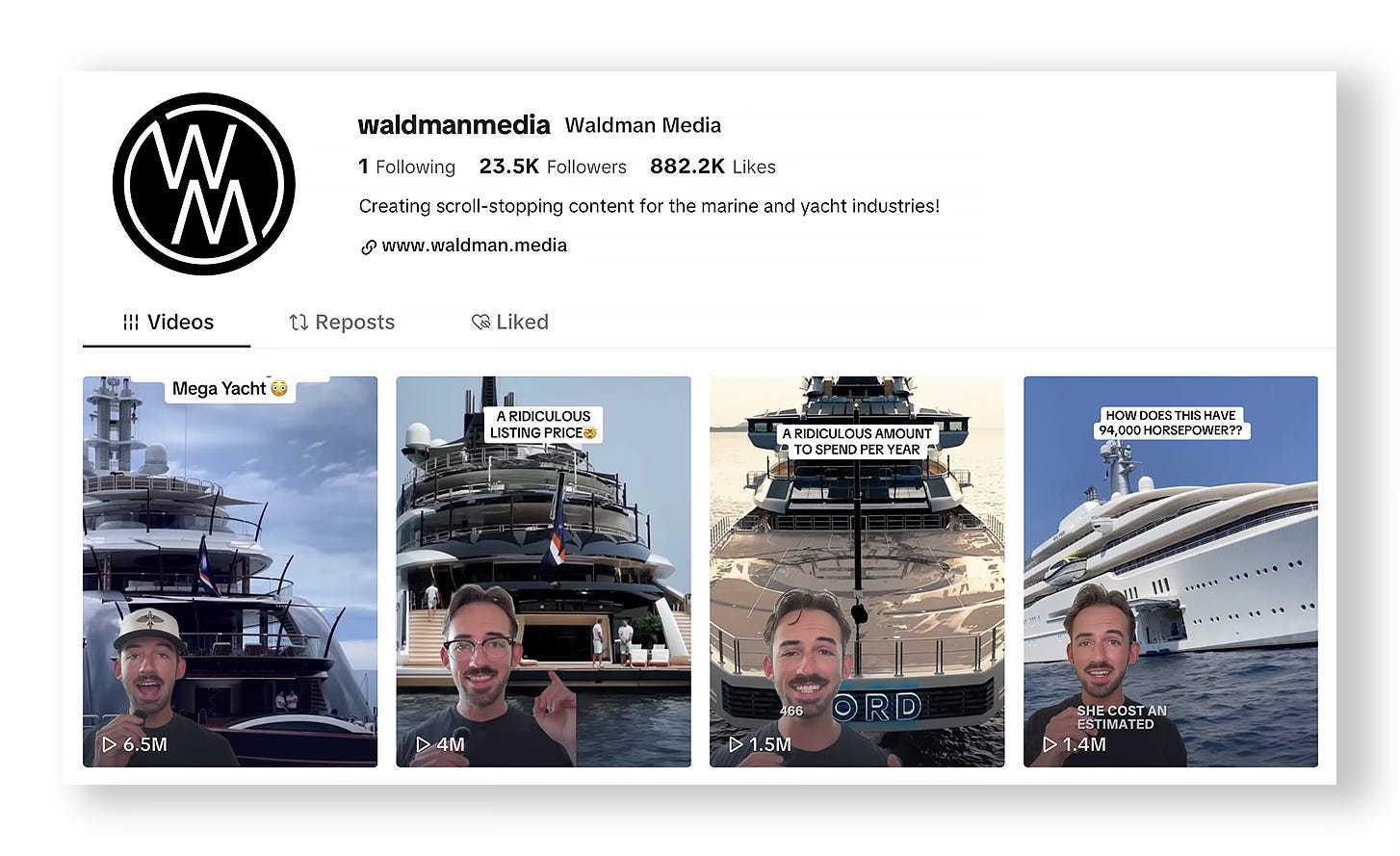Open the Liked tab
Viewport: 1400px width, 856px height.
pos(510,323)
